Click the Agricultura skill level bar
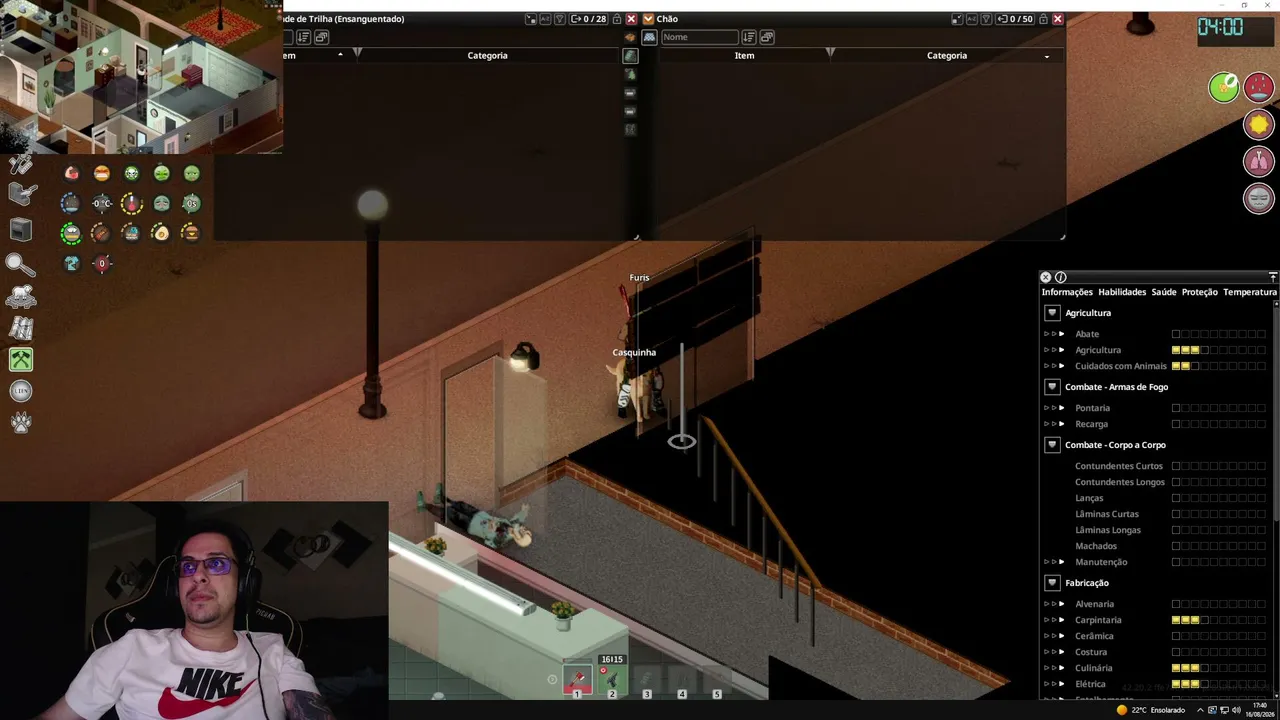This screenshot has width=1280, height=720. tap(1219, 350)
